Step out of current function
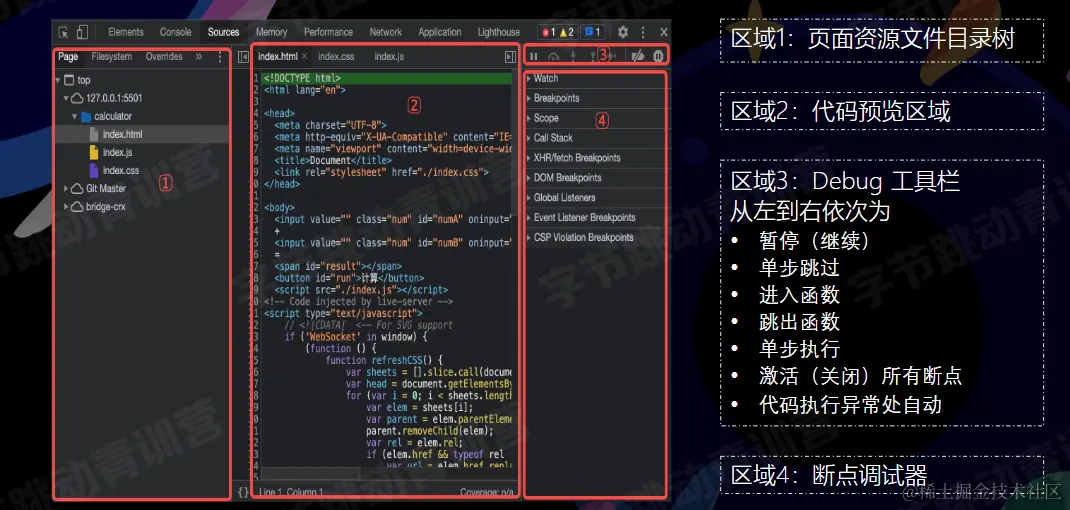Image resolution: width=1070 pixels, height=510 pixels. (592, 56)
